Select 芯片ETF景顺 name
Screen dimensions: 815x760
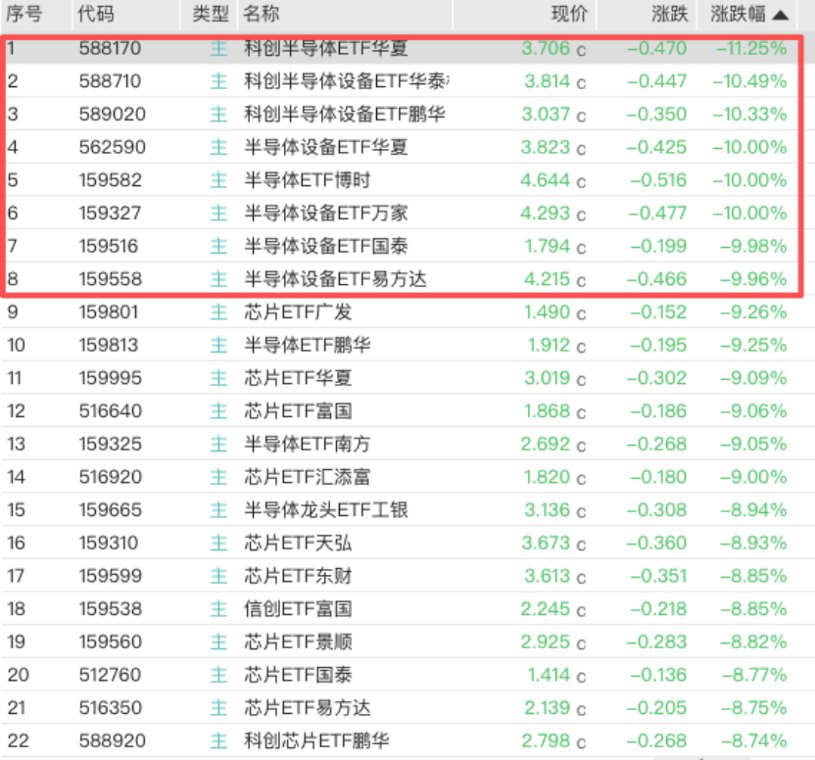coord(298,642)
